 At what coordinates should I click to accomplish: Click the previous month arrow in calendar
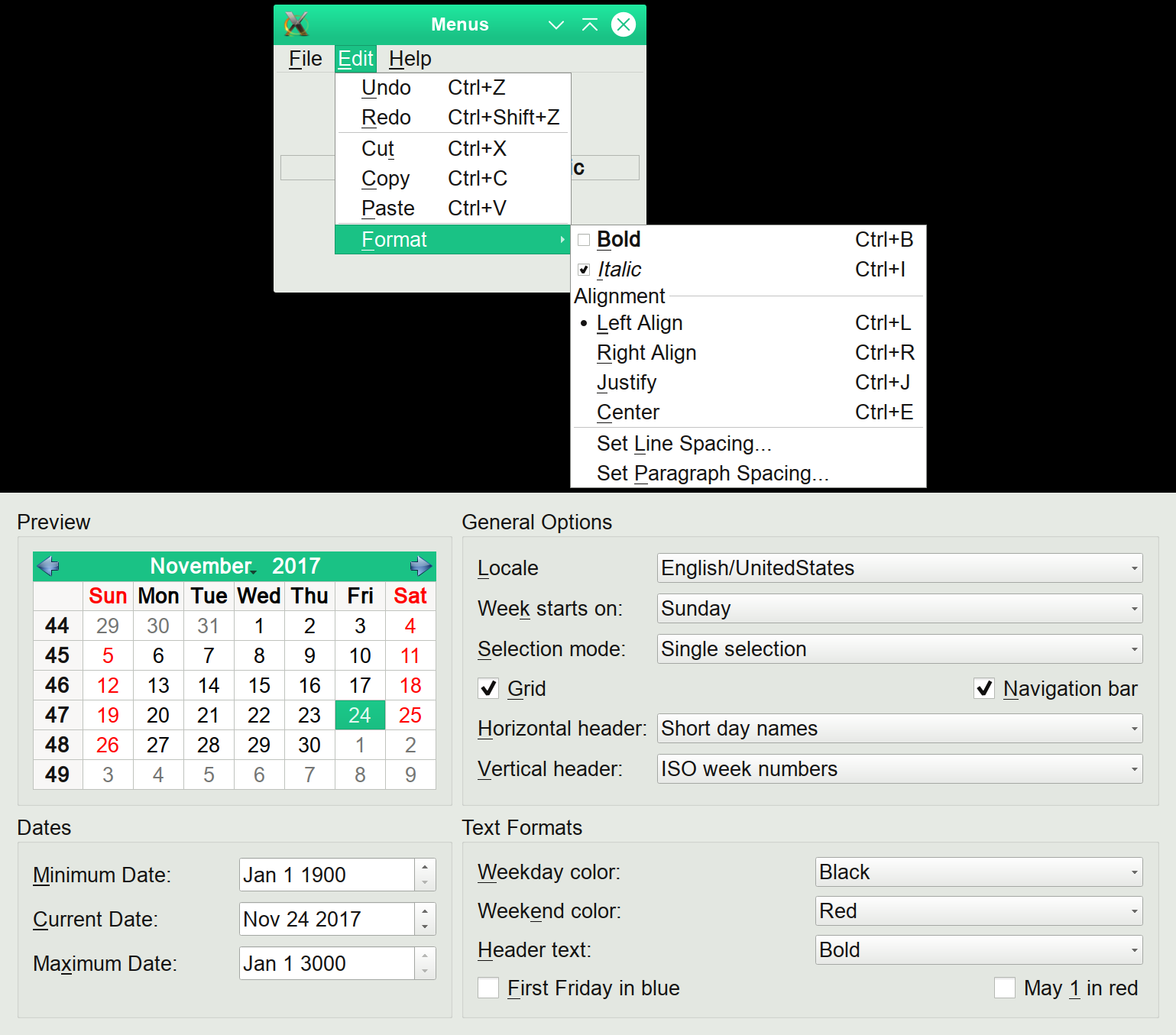(x=48, y=566)
